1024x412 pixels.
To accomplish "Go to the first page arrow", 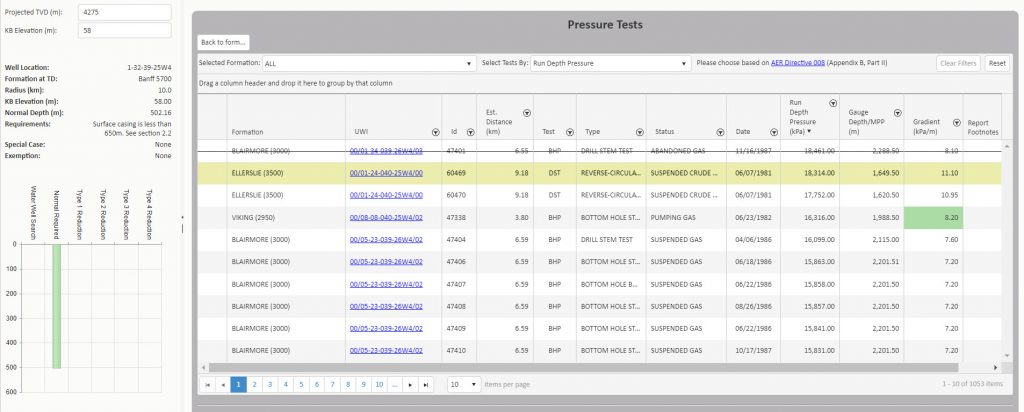I will (208, 385).
